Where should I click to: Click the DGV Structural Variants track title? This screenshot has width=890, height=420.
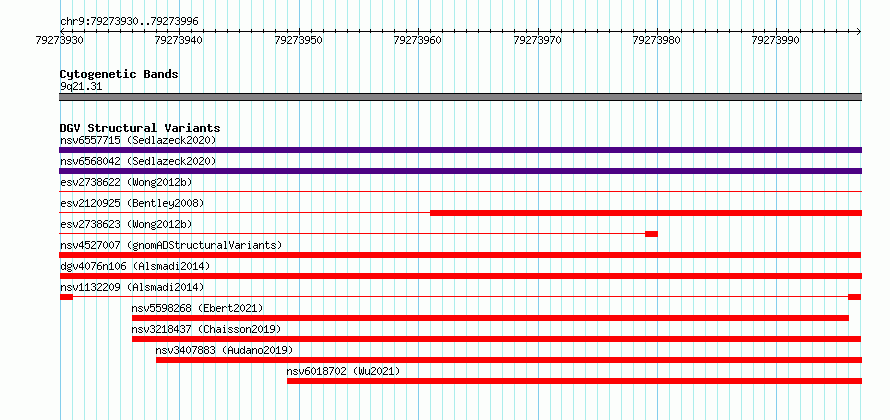[140, 128]
